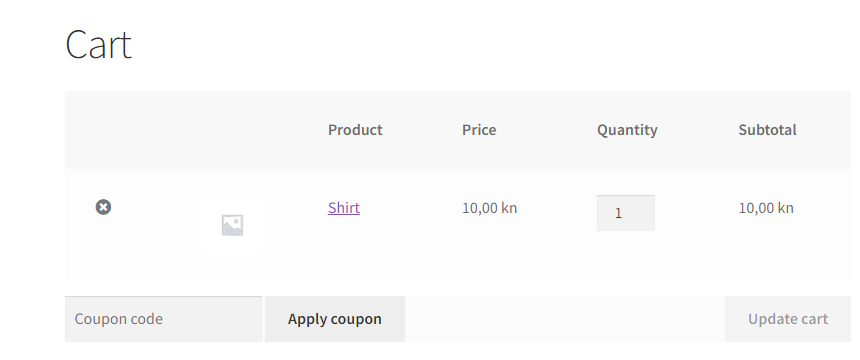Image resolution: width=860 pixels, height=360 pixels.
Task: Click empty space between Apply coupon and Update cart
Action: (x=565, y=319)
